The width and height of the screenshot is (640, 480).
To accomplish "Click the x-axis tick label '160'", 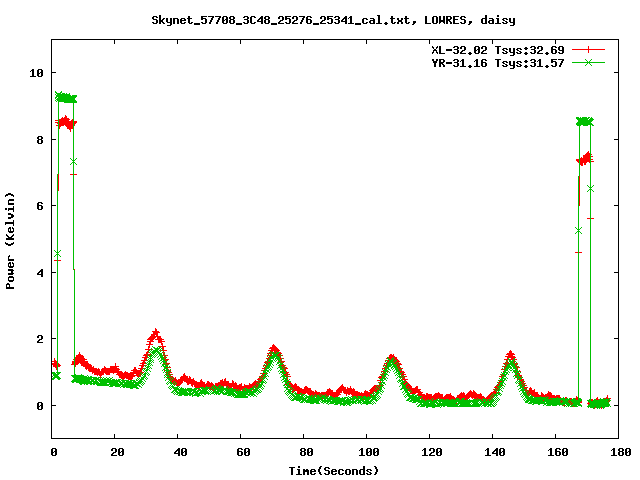I will coord(558,452).
